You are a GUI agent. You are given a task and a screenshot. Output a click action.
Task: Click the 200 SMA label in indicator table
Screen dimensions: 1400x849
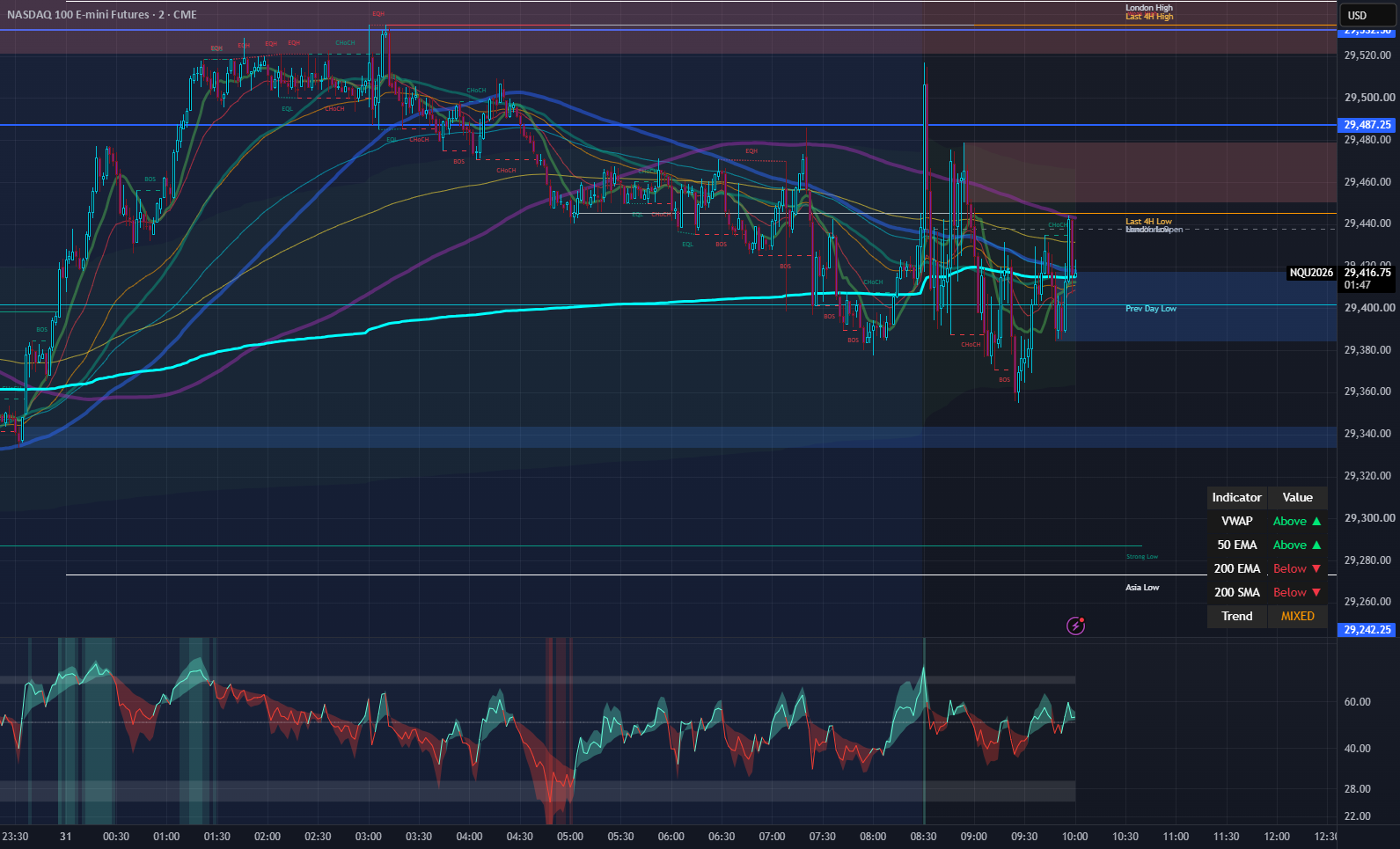click(x=1237, y=592)
